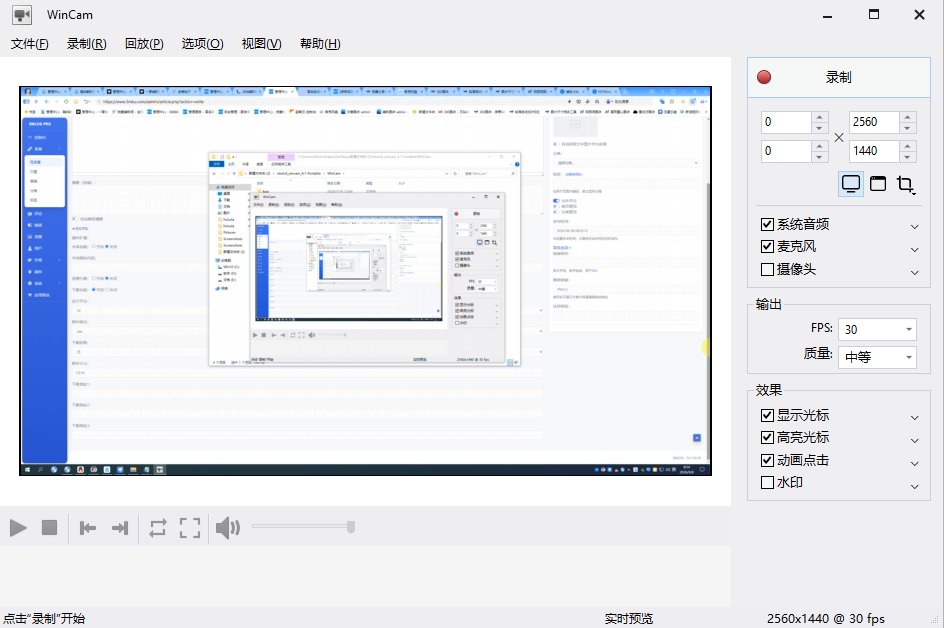Open the 回放(P) menu

[144, 44]
